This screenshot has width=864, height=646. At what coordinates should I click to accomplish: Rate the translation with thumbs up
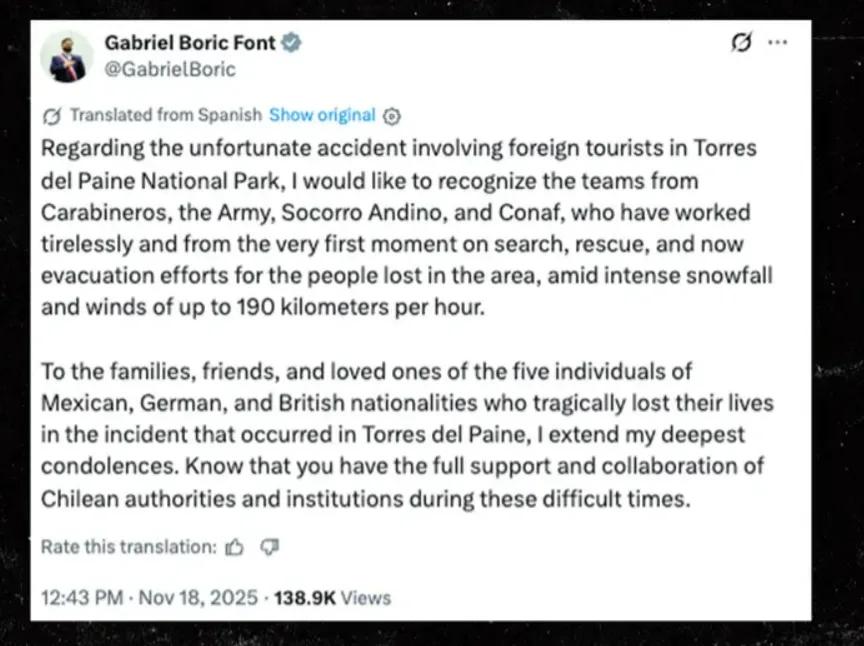coord(235,547)
